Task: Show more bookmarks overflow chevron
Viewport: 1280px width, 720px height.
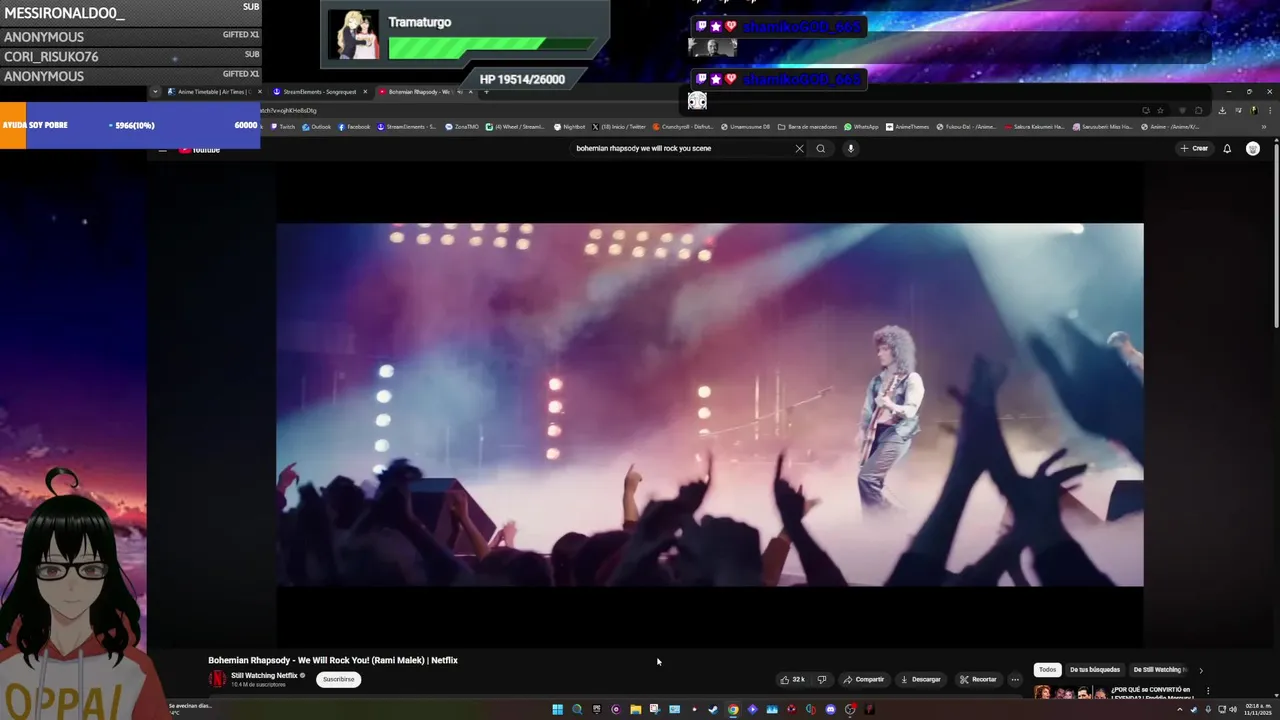Action: (x=1264, y=127)
